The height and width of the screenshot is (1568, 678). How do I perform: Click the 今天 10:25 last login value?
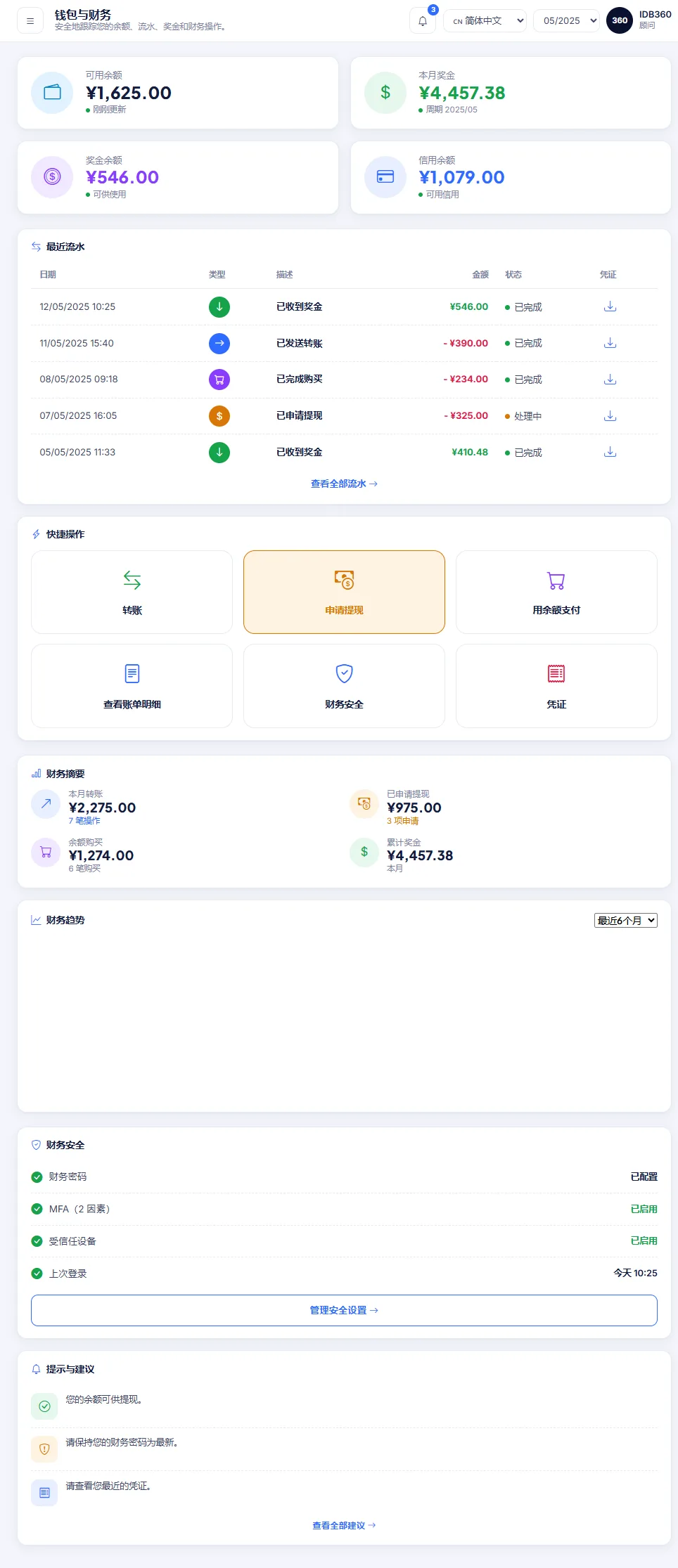coord(635,1273)
